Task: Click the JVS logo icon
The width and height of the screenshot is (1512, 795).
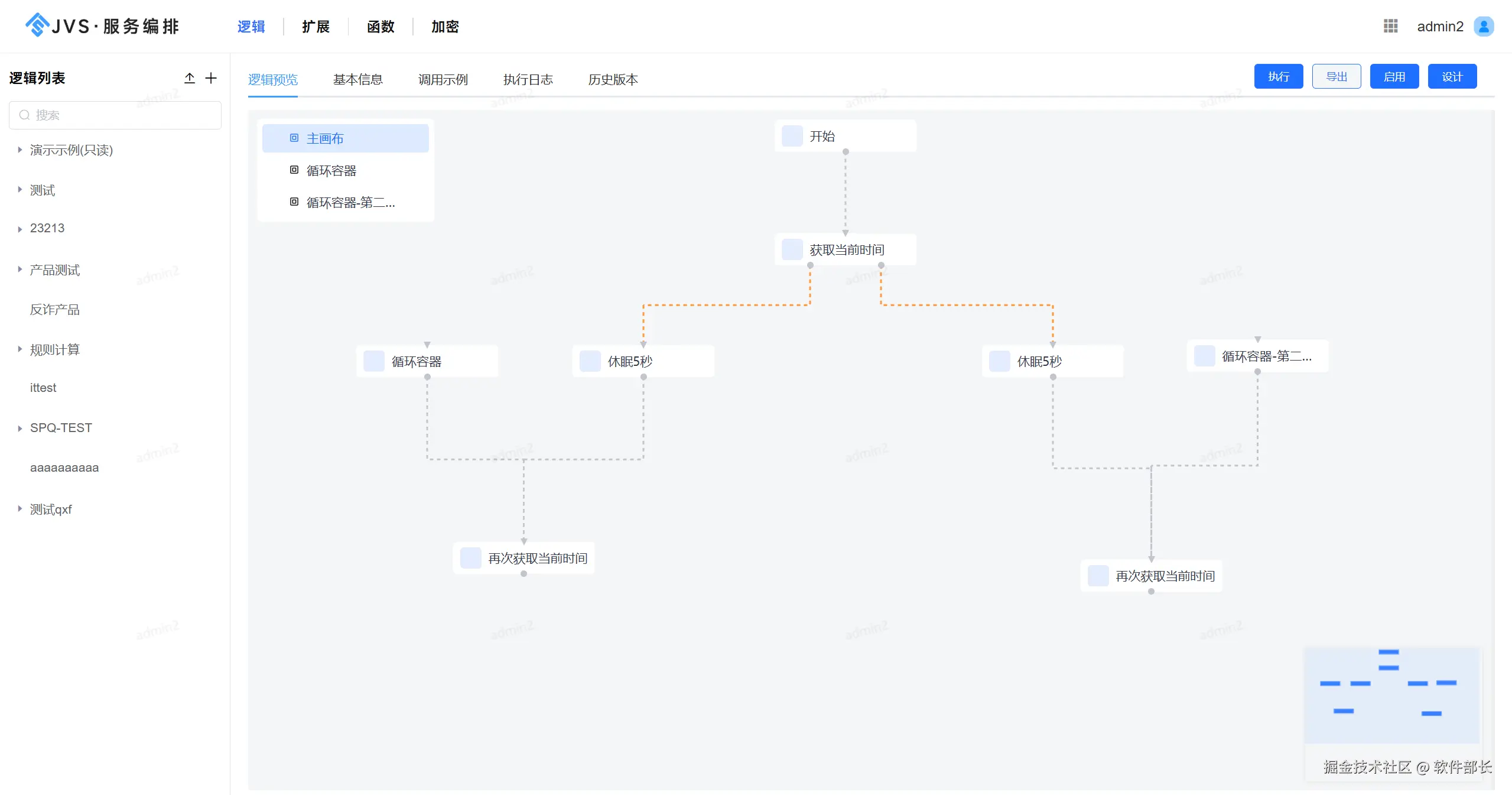Action: click(37, 25)
